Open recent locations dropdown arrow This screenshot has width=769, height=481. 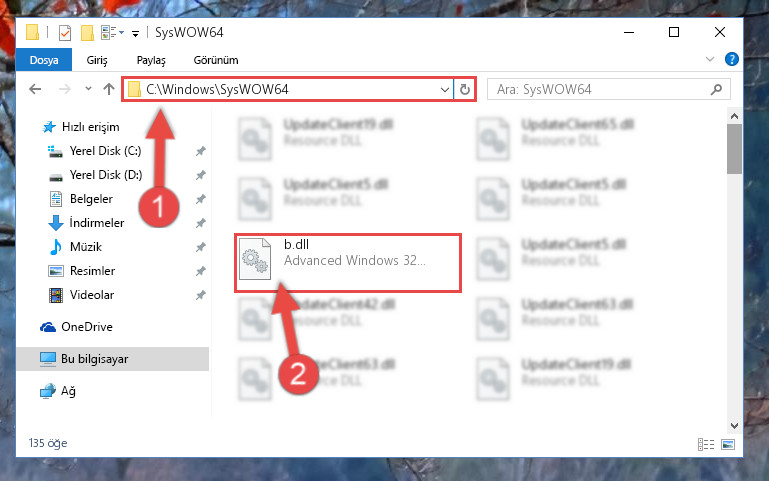88,89
